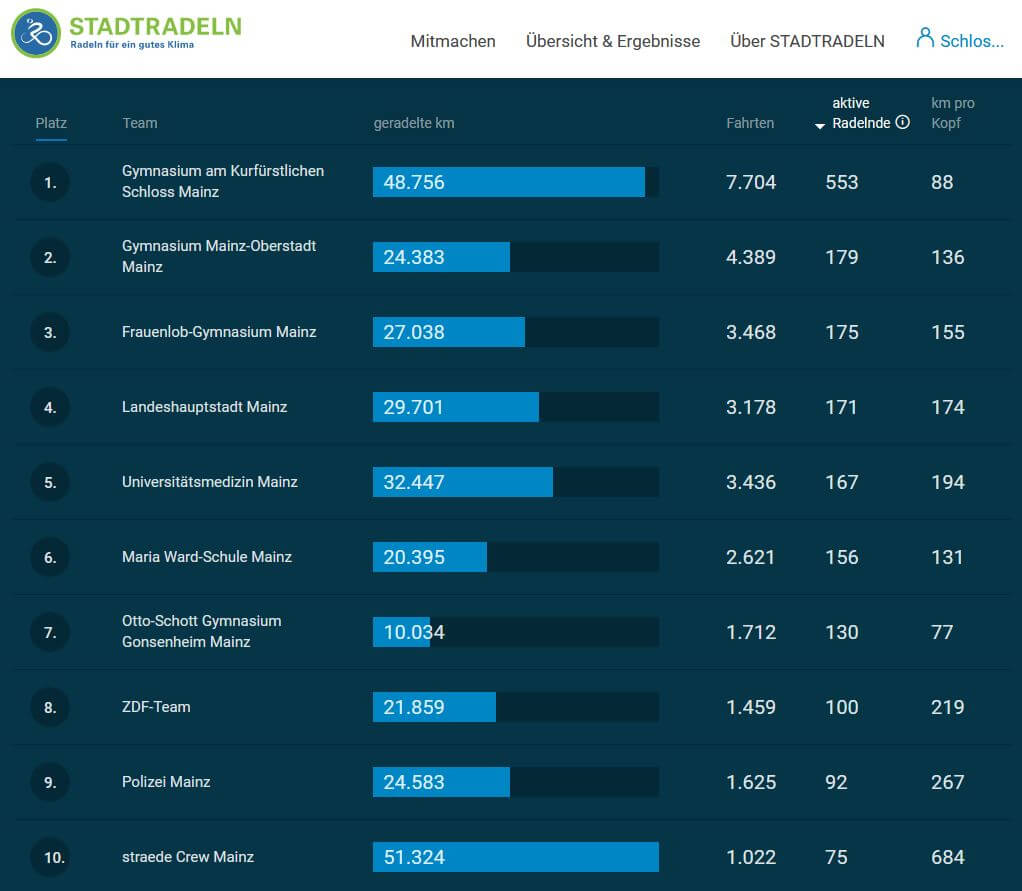Select Frauenlob-Gymnasium Mainz team name
Screen dimensions: 1022x891
pyautogui.click(x=219, y=332)
